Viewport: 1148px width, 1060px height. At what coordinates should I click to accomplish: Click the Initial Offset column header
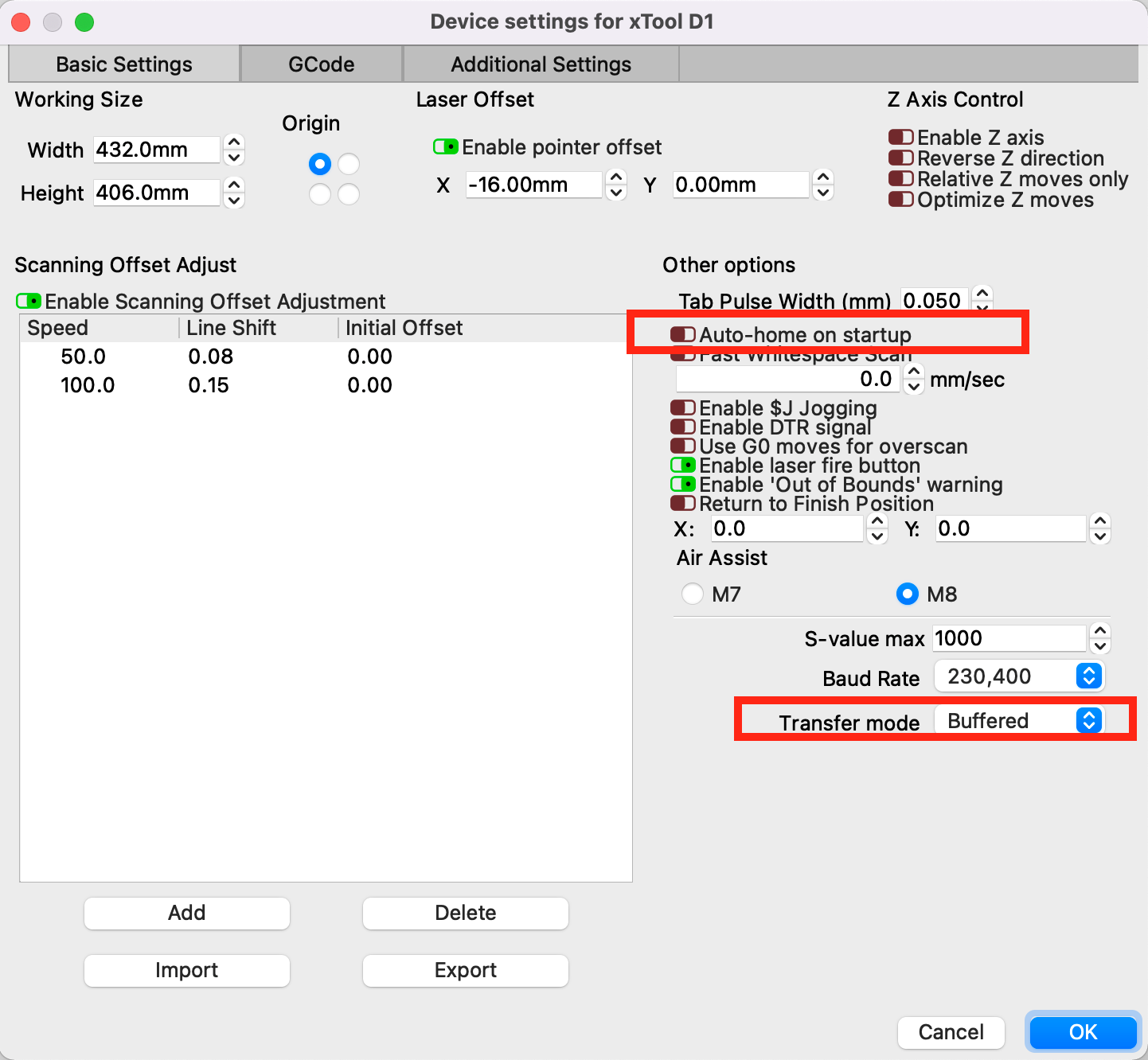tap(485, 328)
